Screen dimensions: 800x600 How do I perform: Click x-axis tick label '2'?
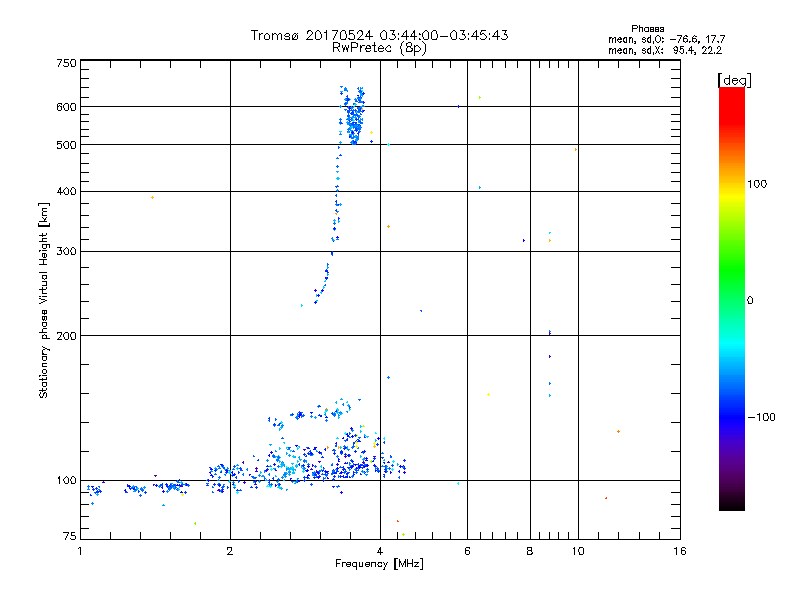tap(230, 551)
